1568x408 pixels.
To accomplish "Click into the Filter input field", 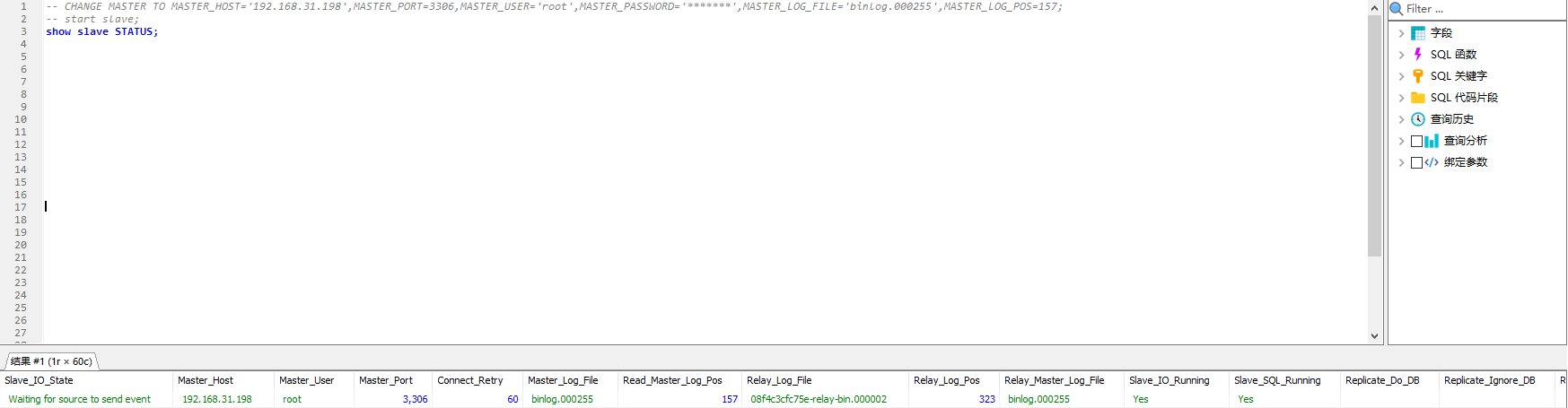I will click(x=1481, y=9).
